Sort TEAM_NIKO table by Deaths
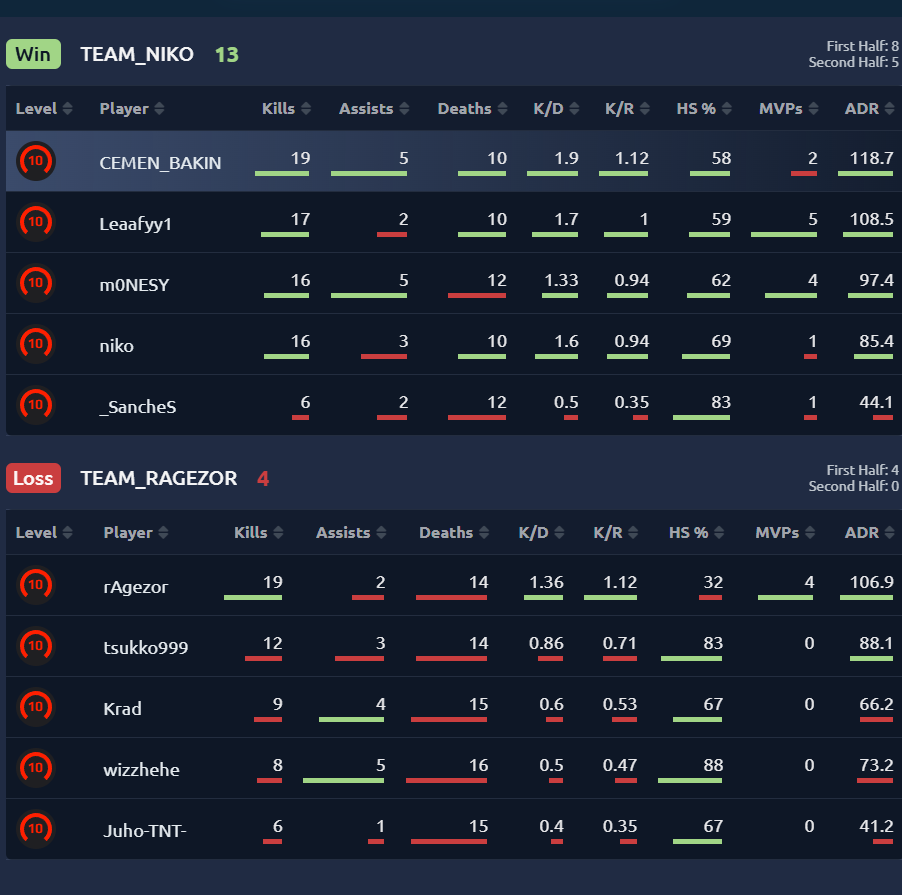The height and width of the screenshot is (895, 902). 472,109
